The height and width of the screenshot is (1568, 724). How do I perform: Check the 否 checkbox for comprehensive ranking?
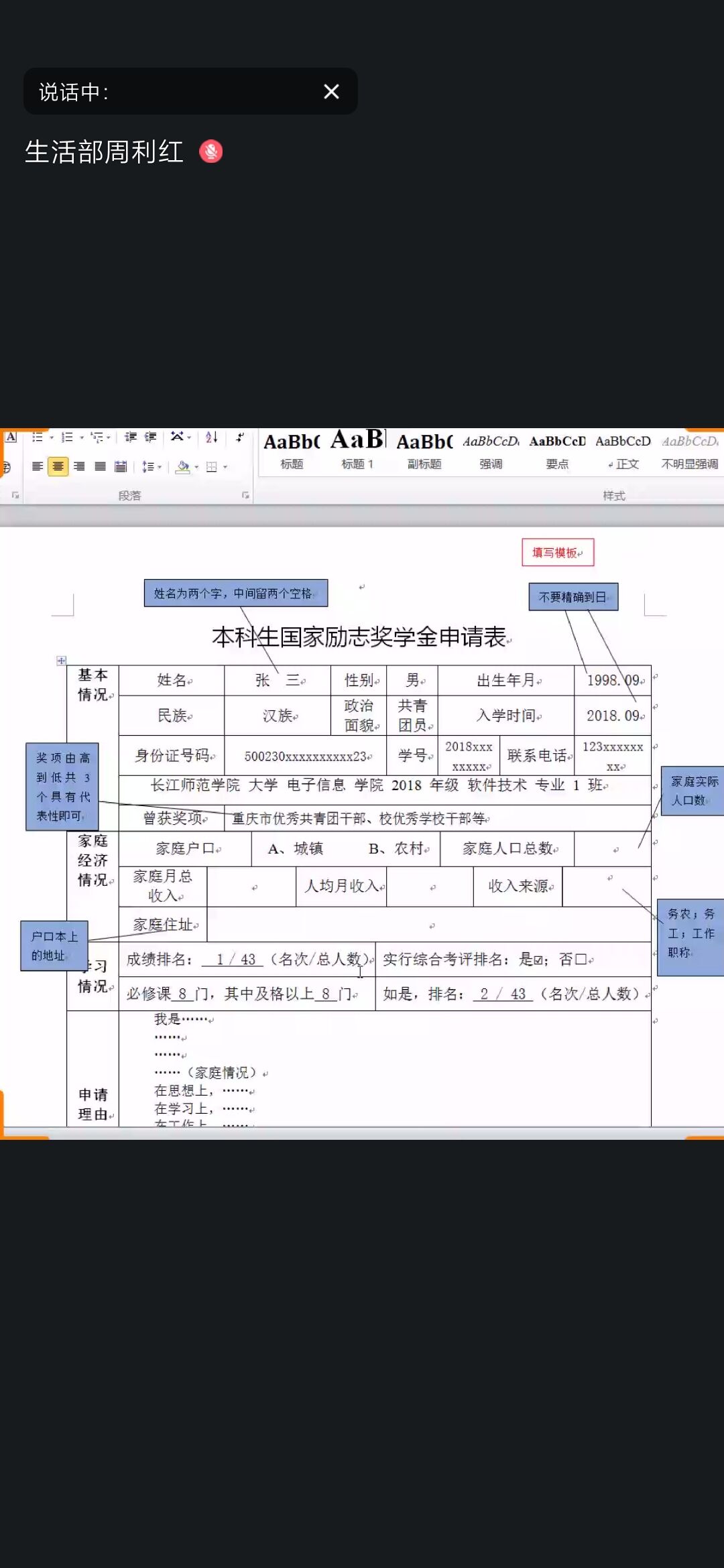tap(581, 960)
